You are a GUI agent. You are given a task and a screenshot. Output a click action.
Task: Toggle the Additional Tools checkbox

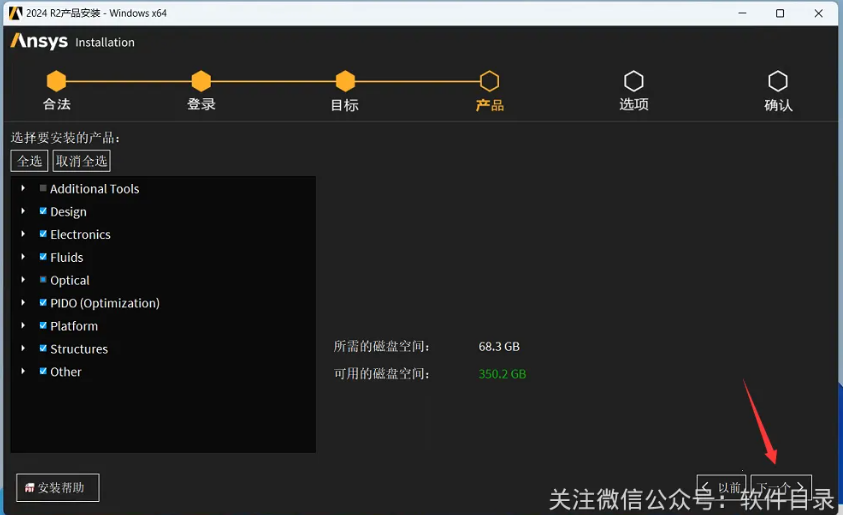click(x=43, y=188)
